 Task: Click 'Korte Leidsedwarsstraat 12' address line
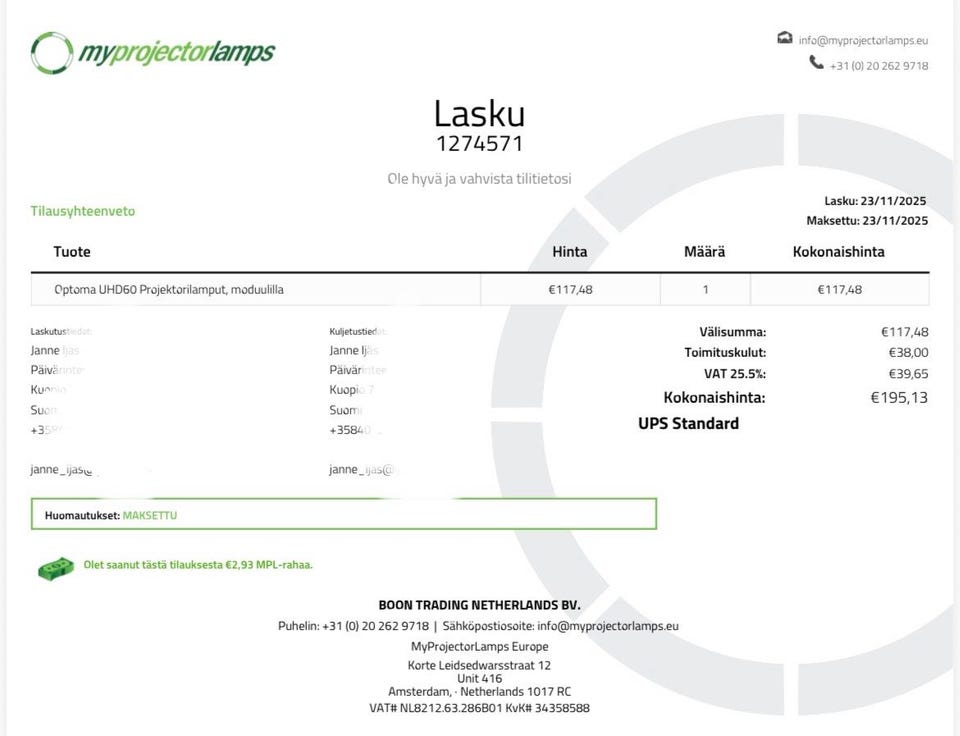479,666
